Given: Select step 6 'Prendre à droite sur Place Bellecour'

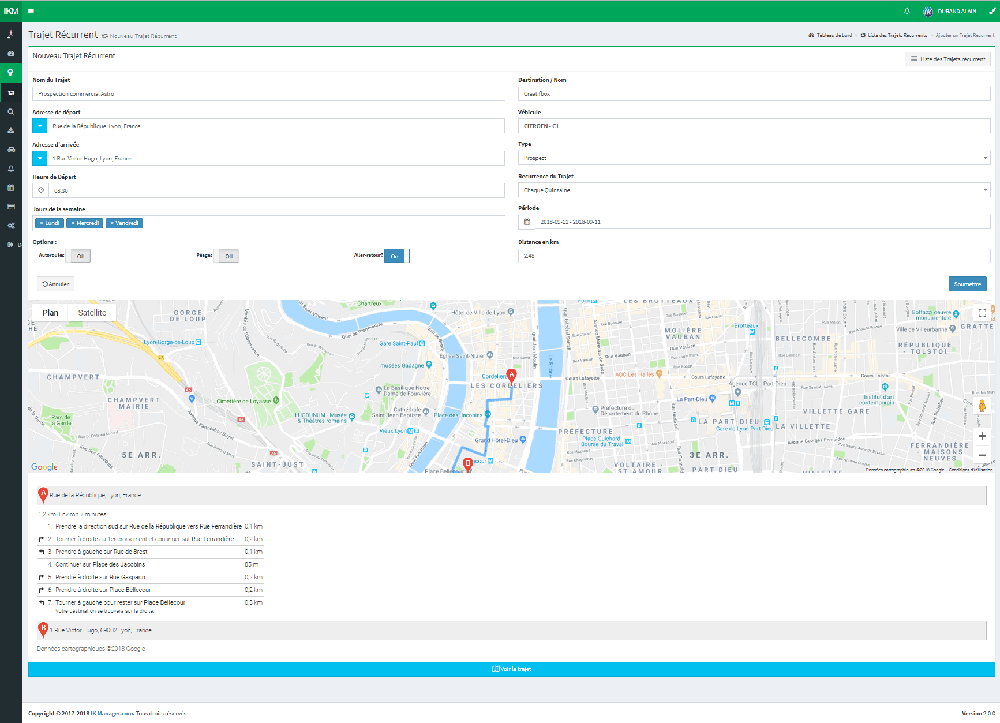Looking at the screenshot, I should 151,590.
